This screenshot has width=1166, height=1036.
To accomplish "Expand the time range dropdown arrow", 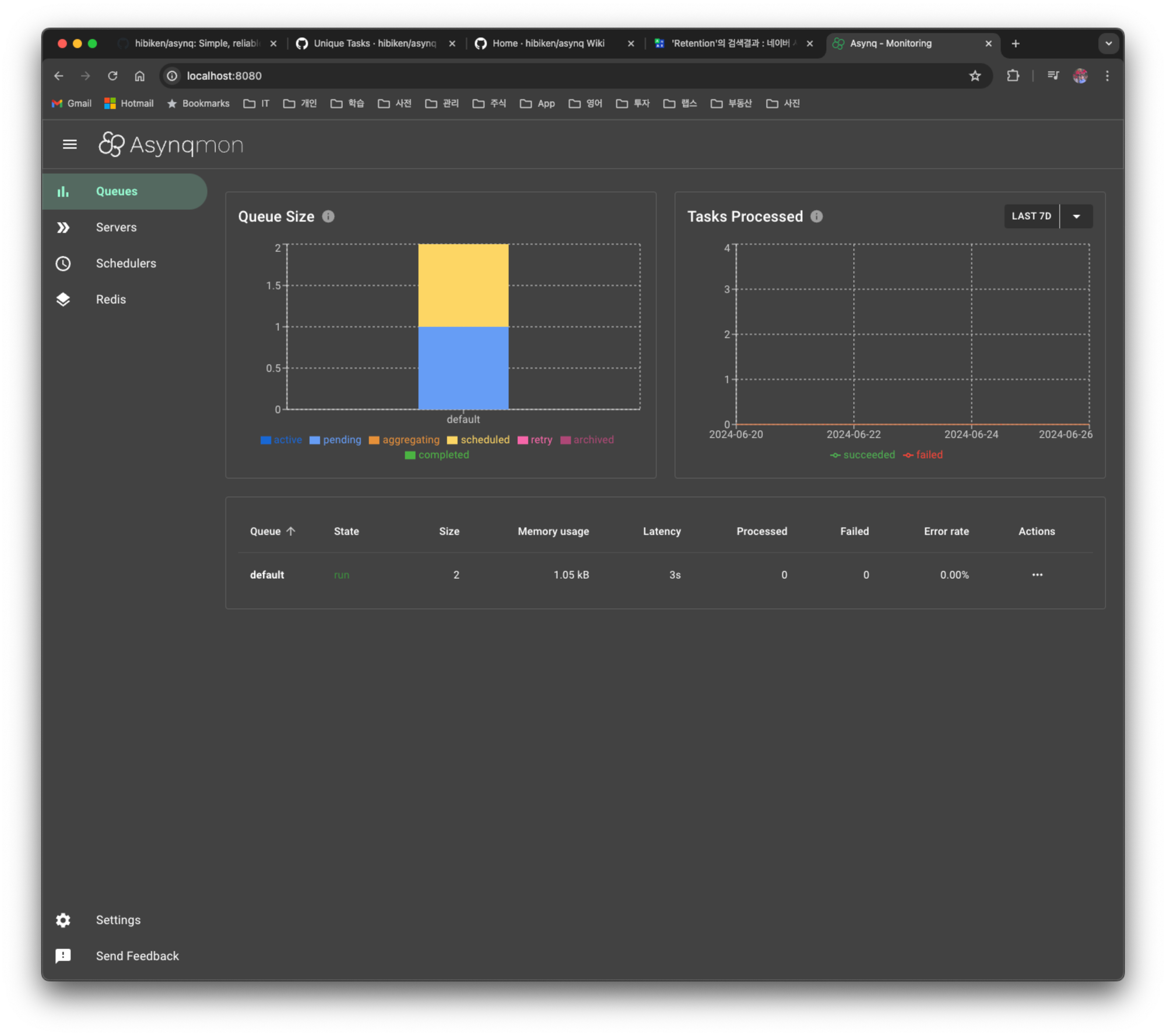I will 1076,216.
